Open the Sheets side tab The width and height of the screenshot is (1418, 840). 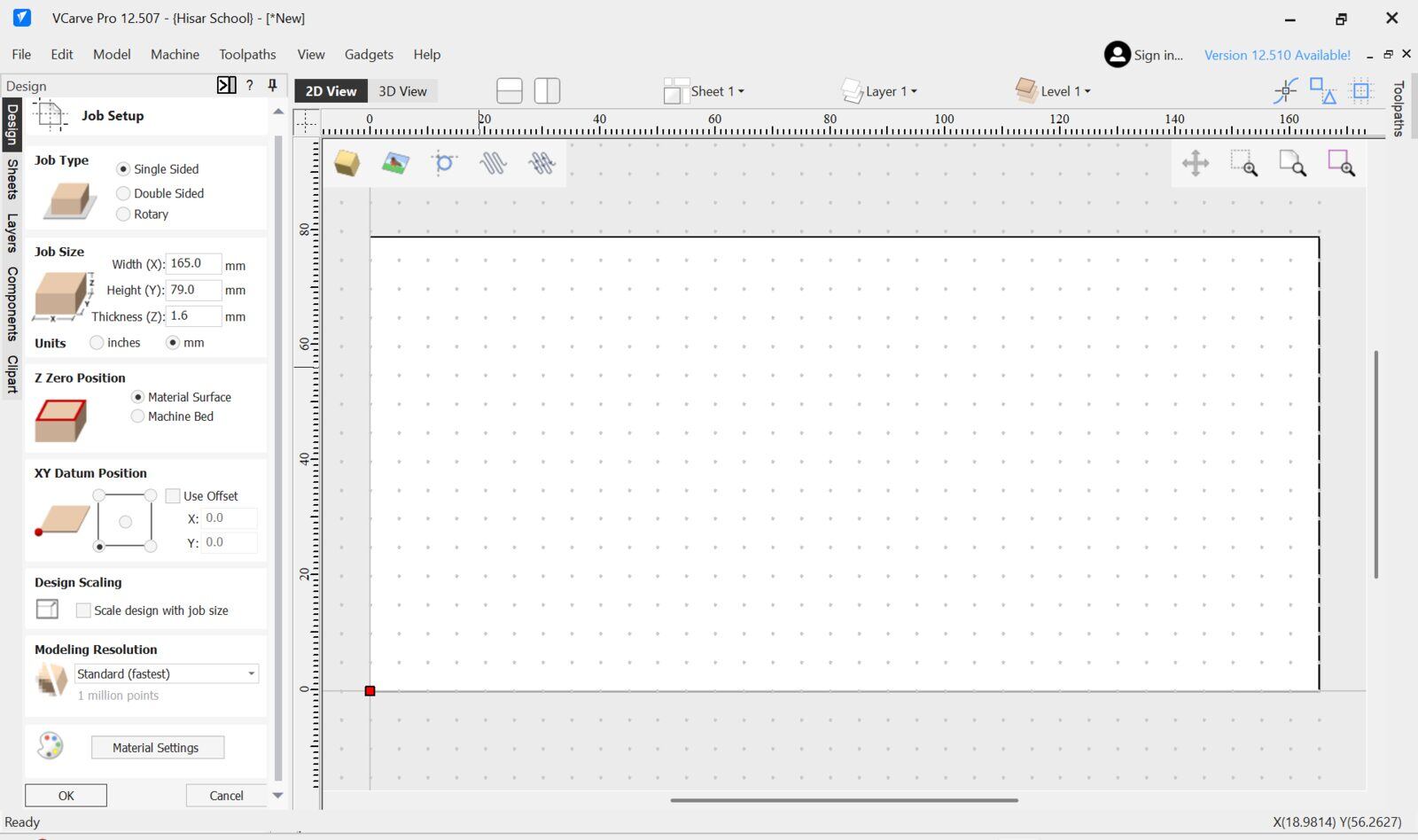(x=12, y=180)
